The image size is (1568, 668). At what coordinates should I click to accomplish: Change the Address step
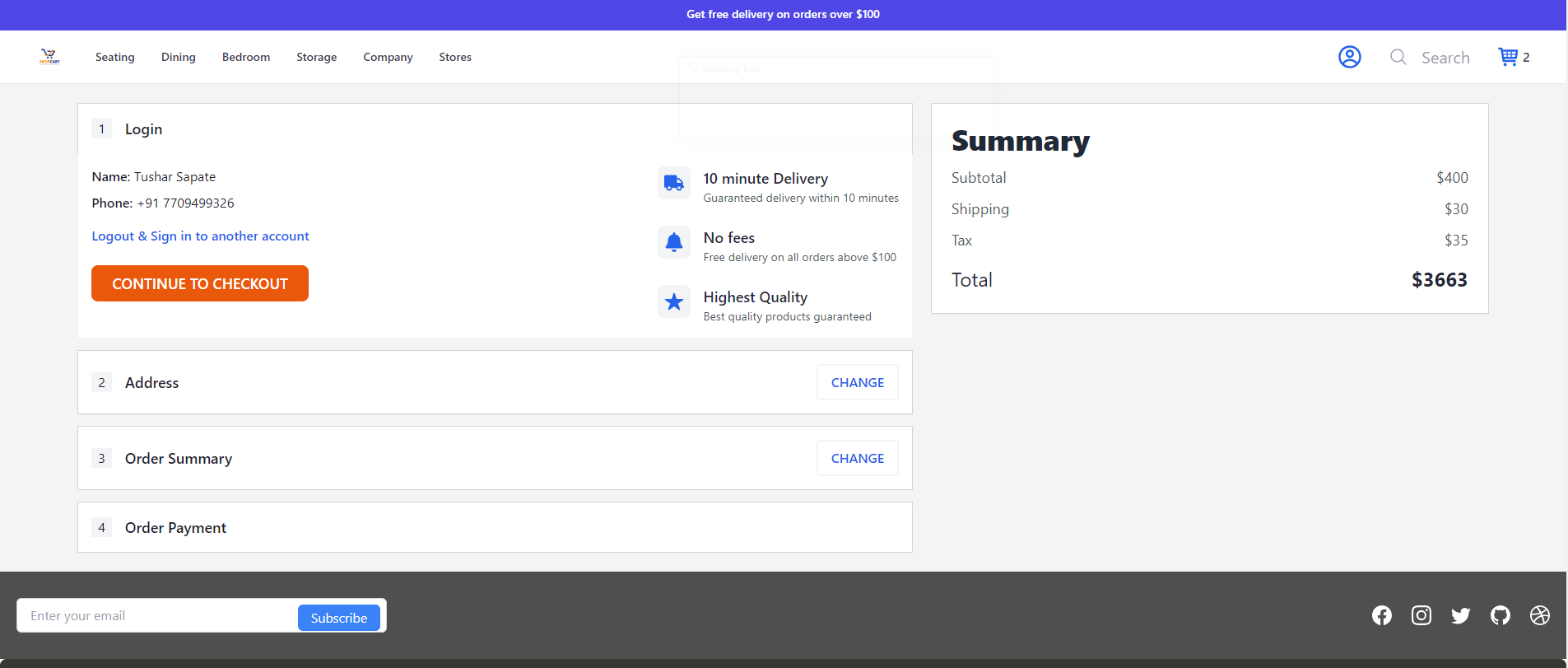[858, 382]
